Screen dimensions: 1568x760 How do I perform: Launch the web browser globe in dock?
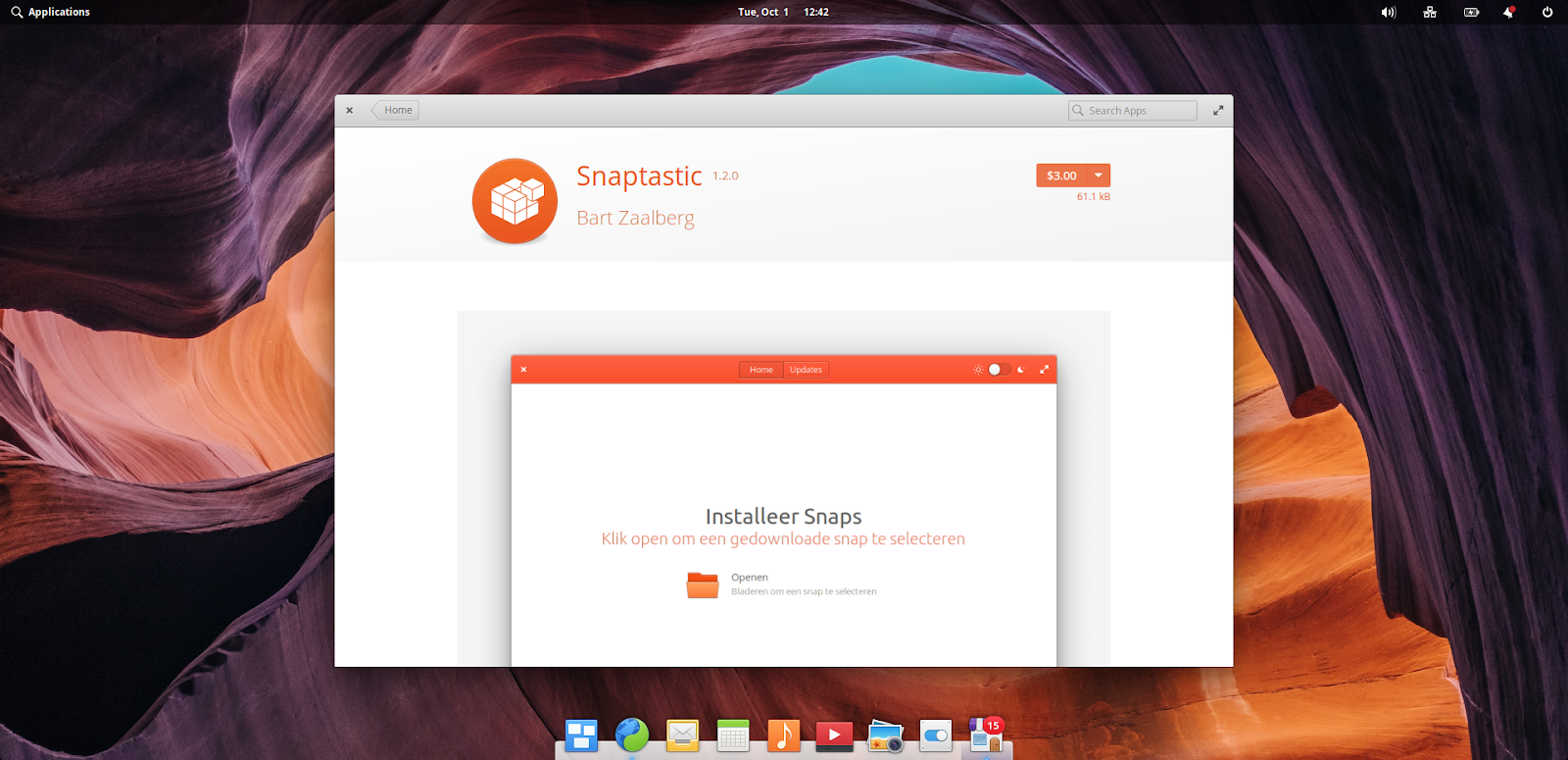632,735
